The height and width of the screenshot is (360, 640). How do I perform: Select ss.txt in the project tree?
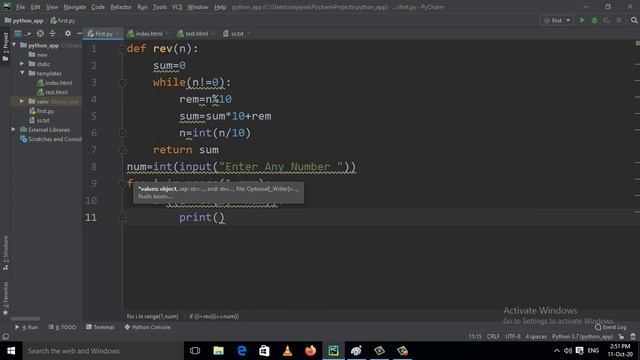point(39,120)
